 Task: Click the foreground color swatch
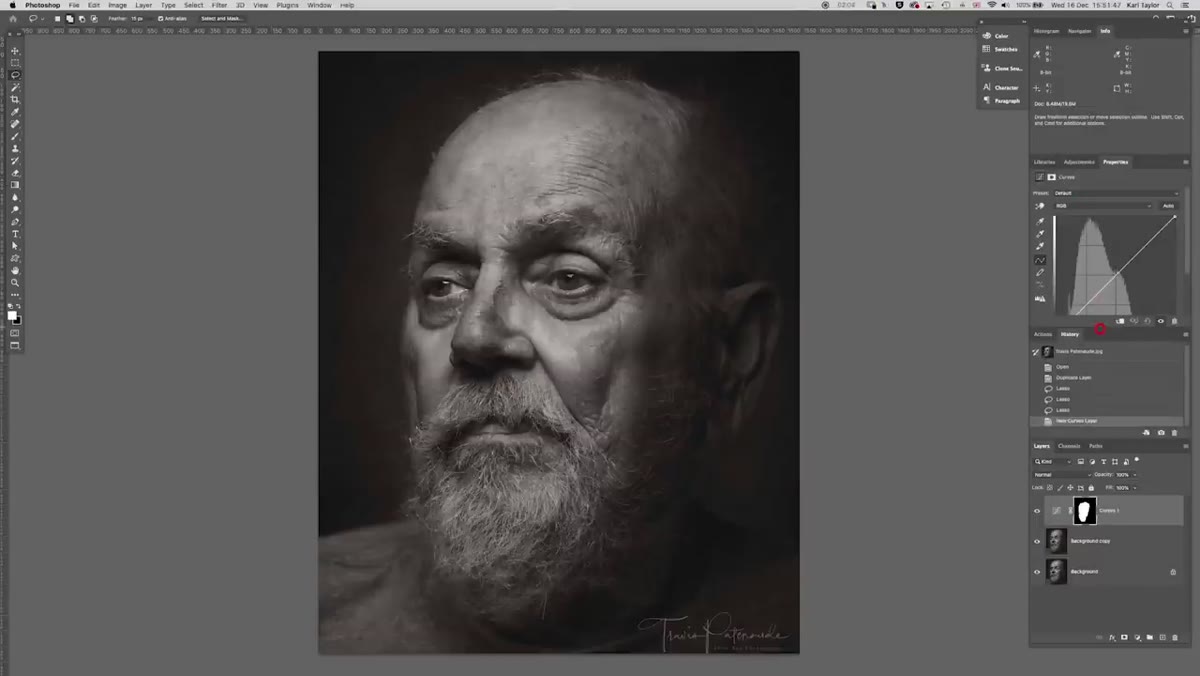click(12, 315)
